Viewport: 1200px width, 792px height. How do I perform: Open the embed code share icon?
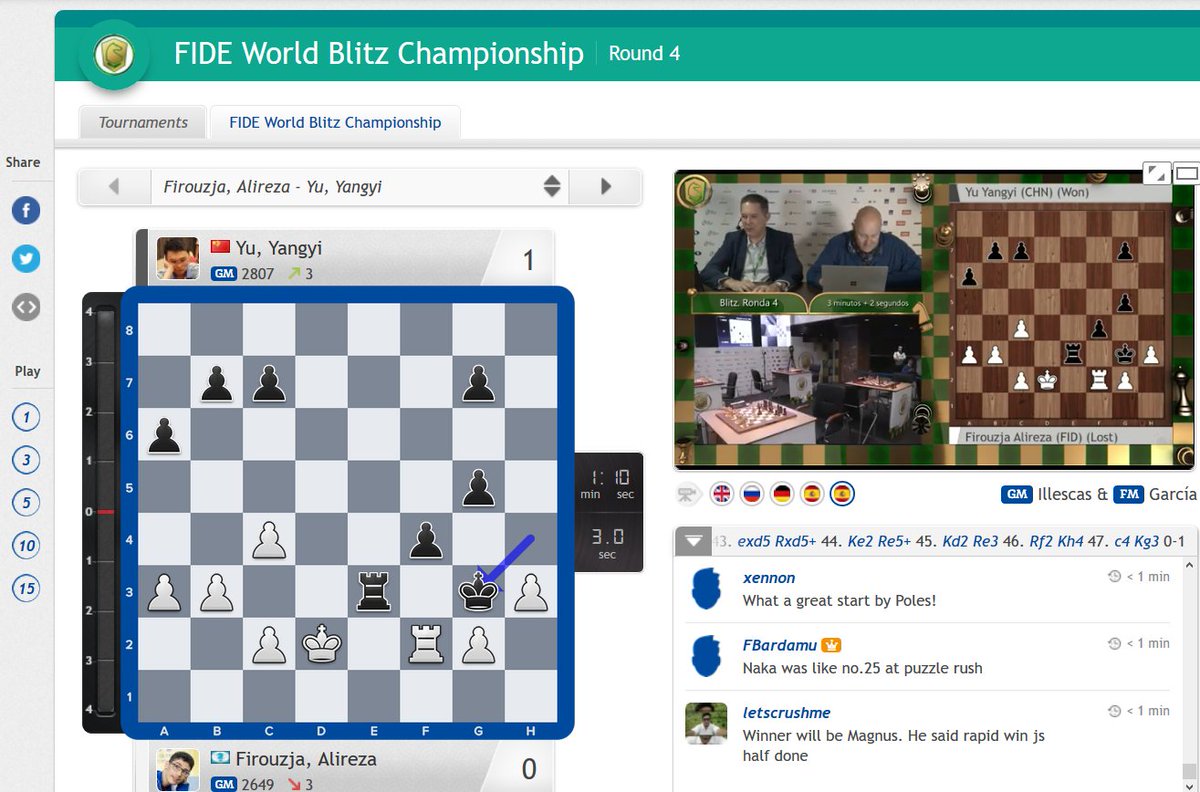coord(26,308)
